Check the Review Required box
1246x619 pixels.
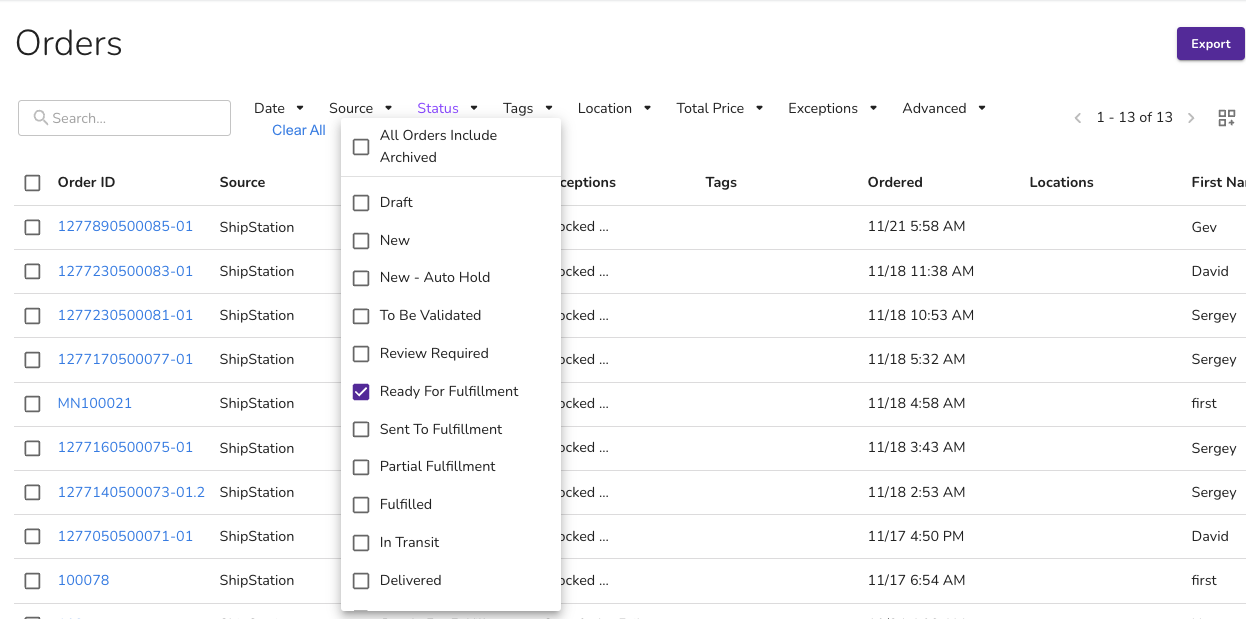click(361, 354)
